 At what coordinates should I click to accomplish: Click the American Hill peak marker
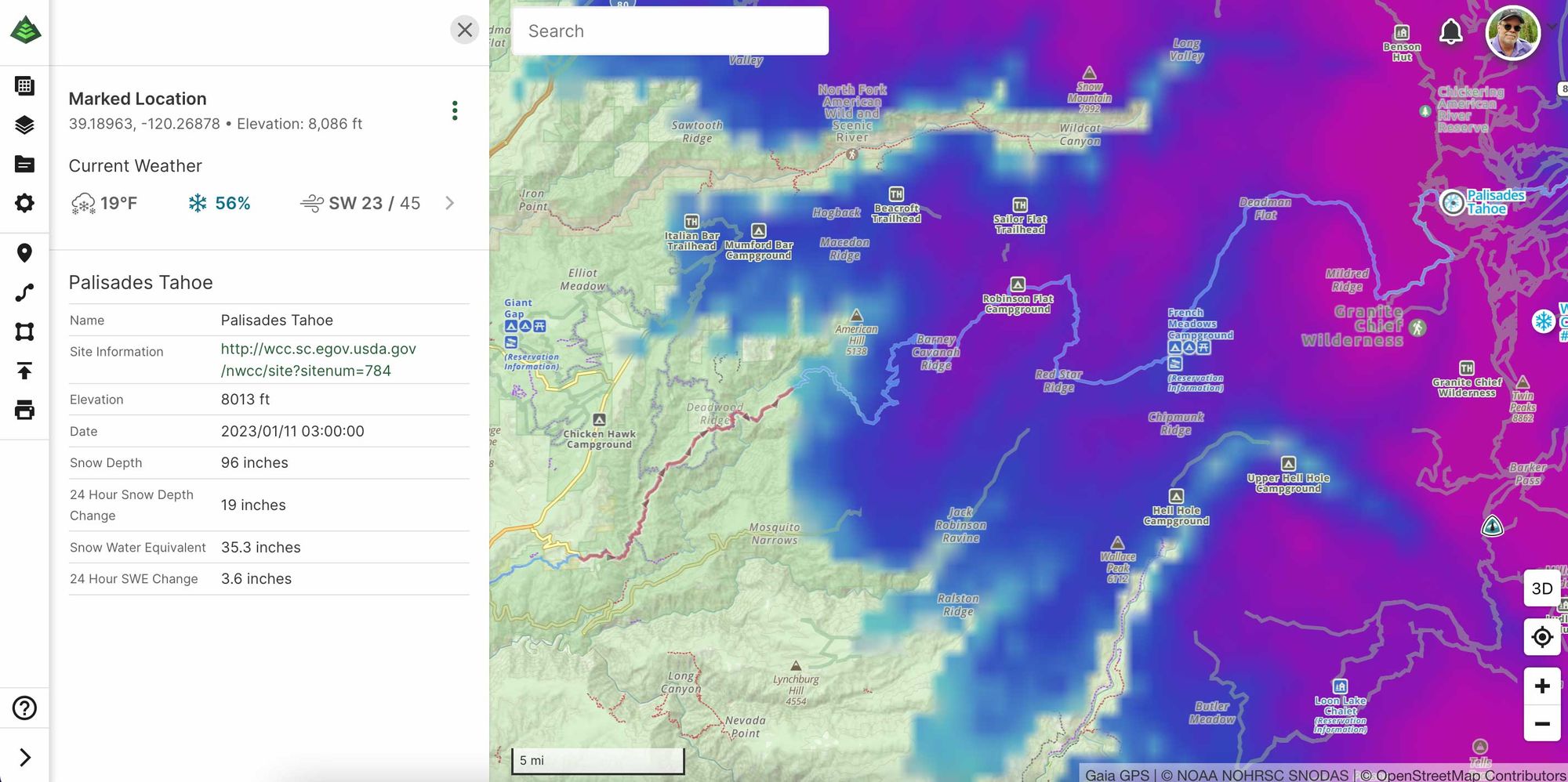[x=856, y=315]
